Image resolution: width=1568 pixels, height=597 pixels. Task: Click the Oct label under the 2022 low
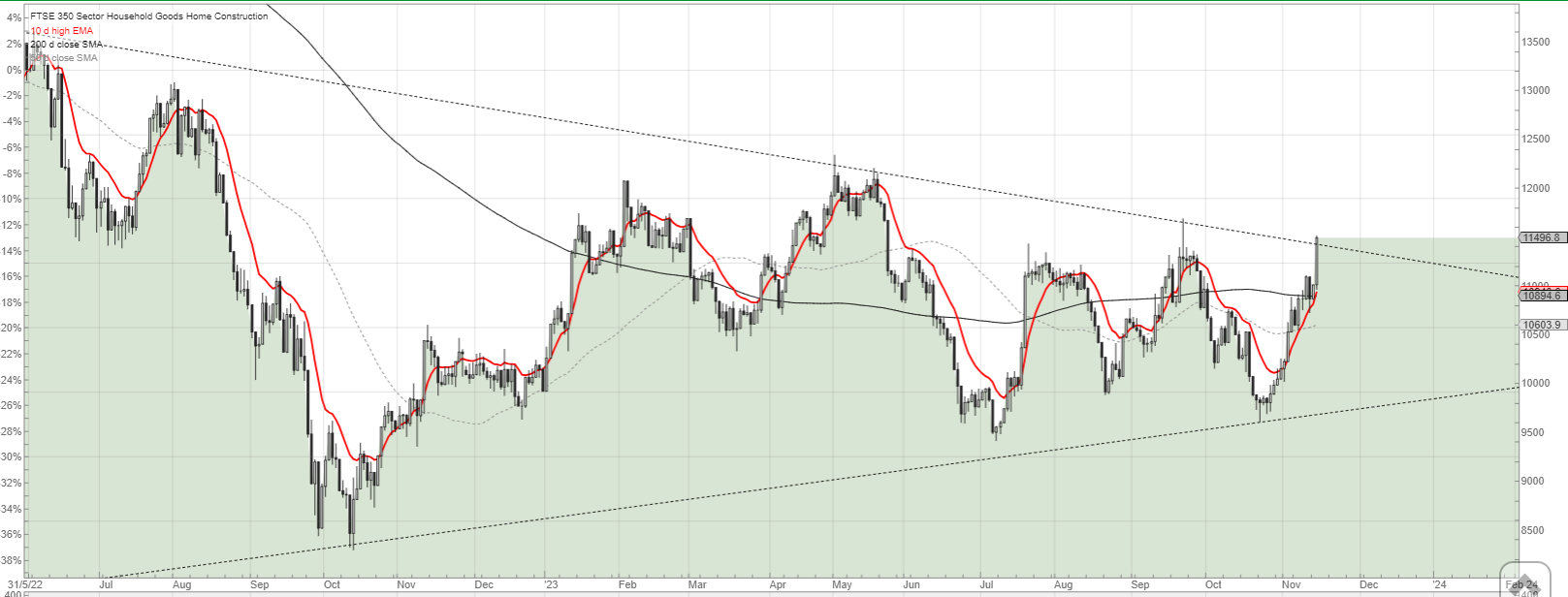coord(332,584)
